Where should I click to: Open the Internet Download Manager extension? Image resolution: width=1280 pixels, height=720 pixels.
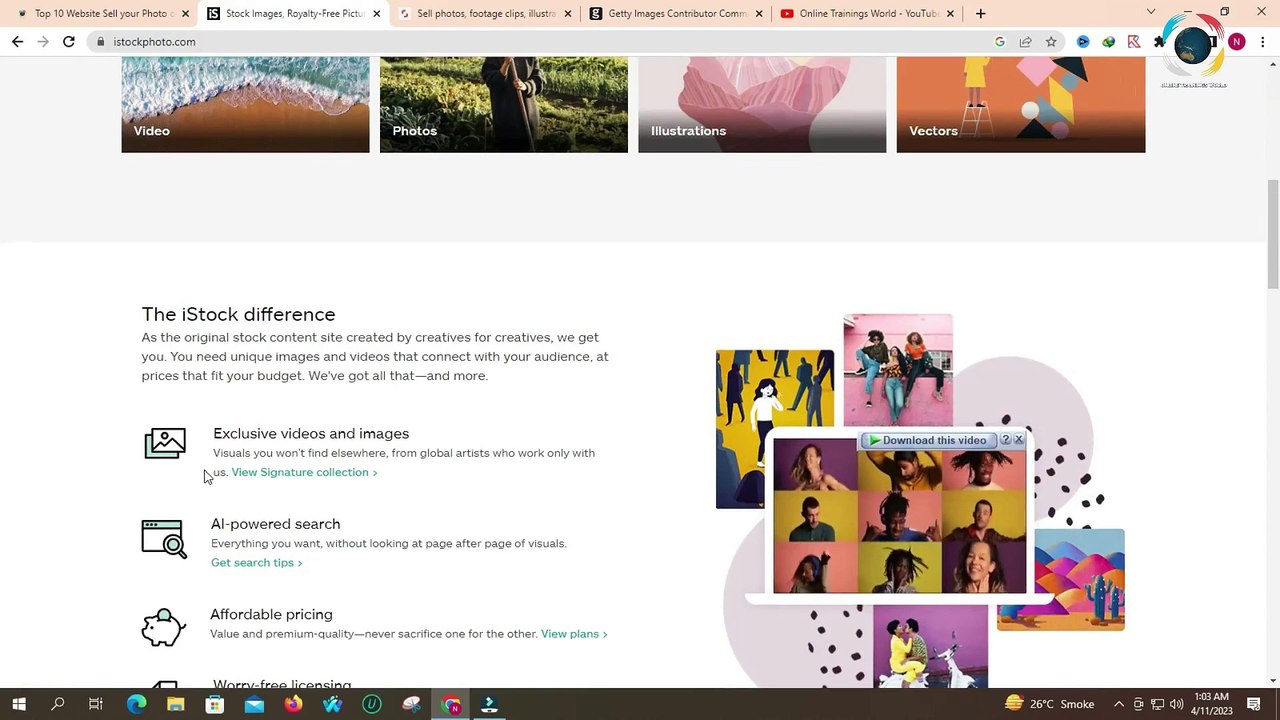1108,42
